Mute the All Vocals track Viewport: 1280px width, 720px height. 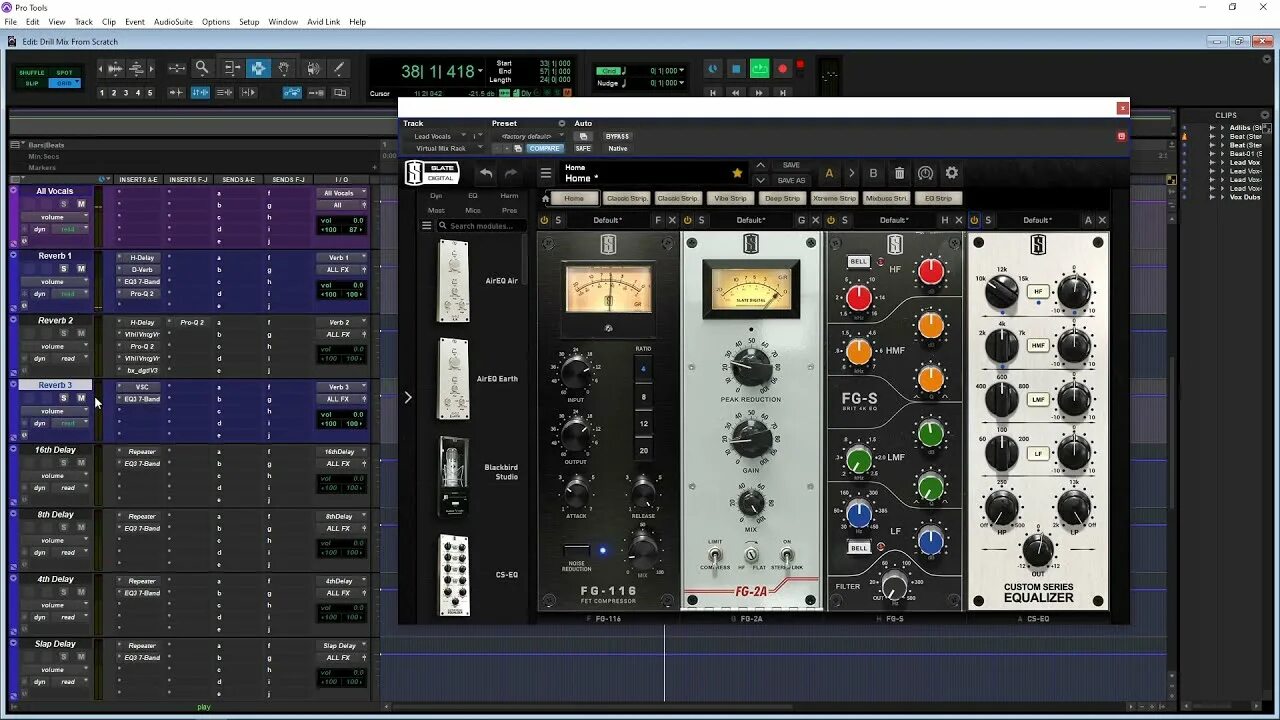(x=81, y=204)
